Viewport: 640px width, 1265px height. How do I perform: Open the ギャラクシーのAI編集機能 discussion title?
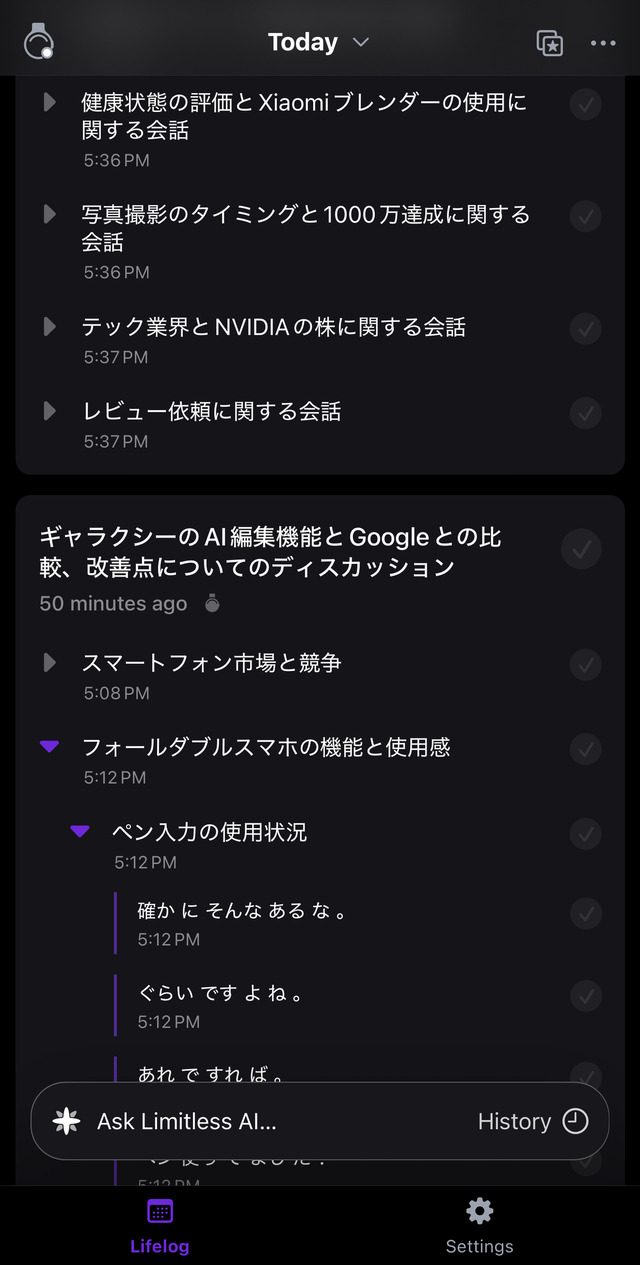pos(270,552)
